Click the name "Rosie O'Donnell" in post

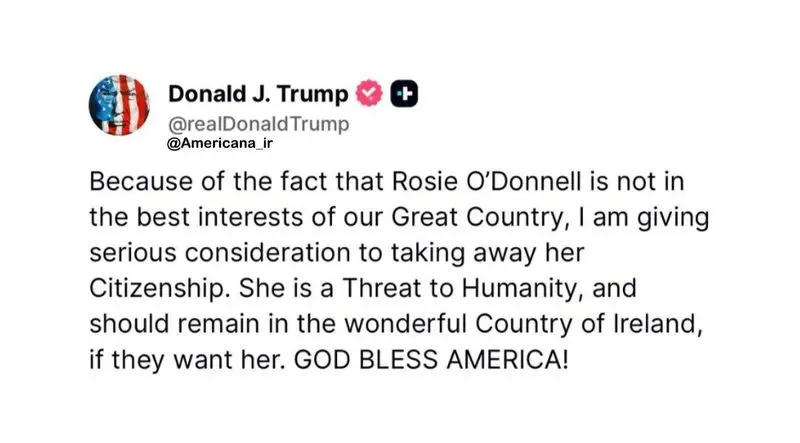coord(487,182)
